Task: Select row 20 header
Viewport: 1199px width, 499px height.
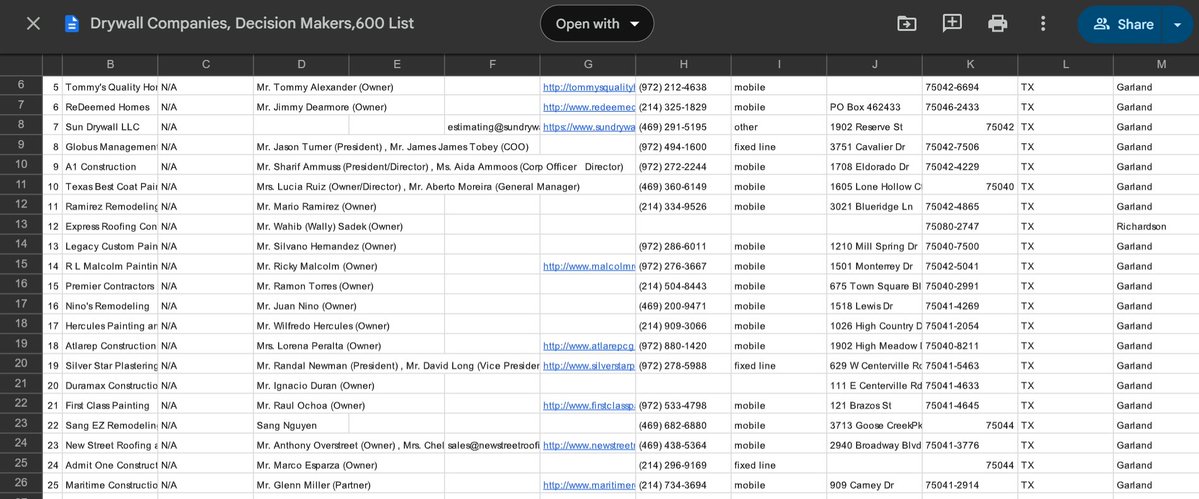Action: tap(21, 364)
